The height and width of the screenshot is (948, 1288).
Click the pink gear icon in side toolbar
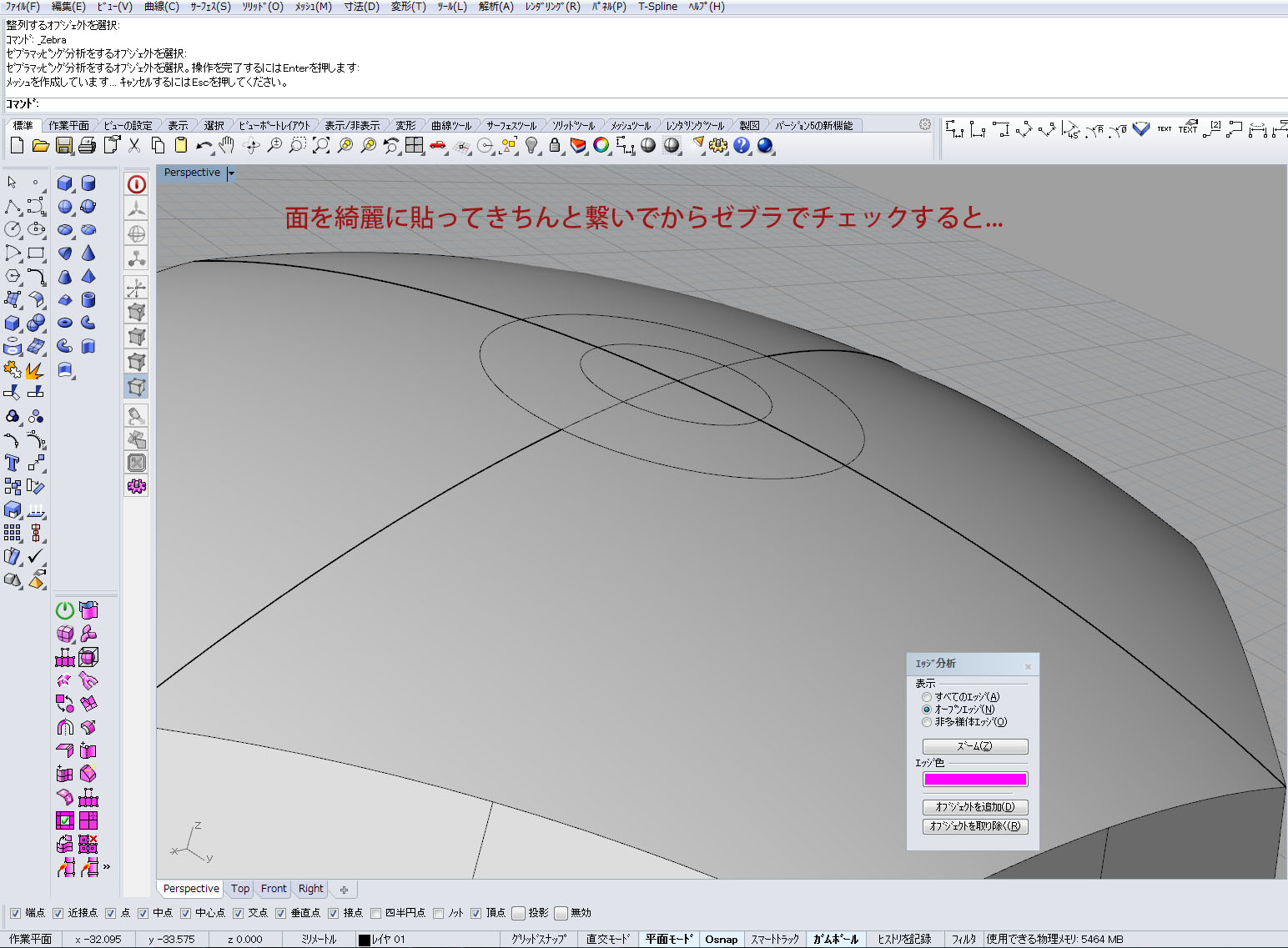[137, 486]
